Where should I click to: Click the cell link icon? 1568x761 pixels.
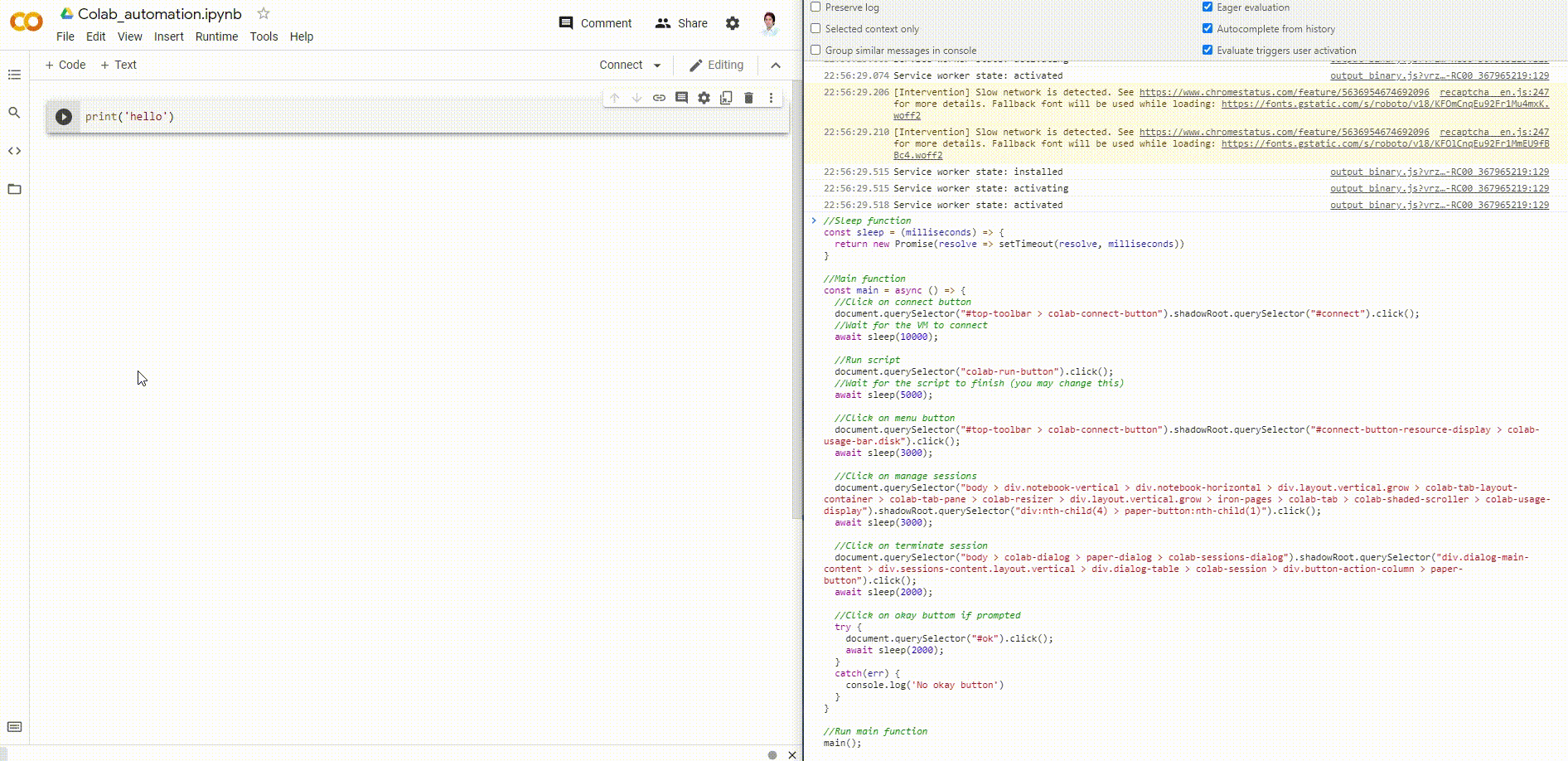click(659, 98)
